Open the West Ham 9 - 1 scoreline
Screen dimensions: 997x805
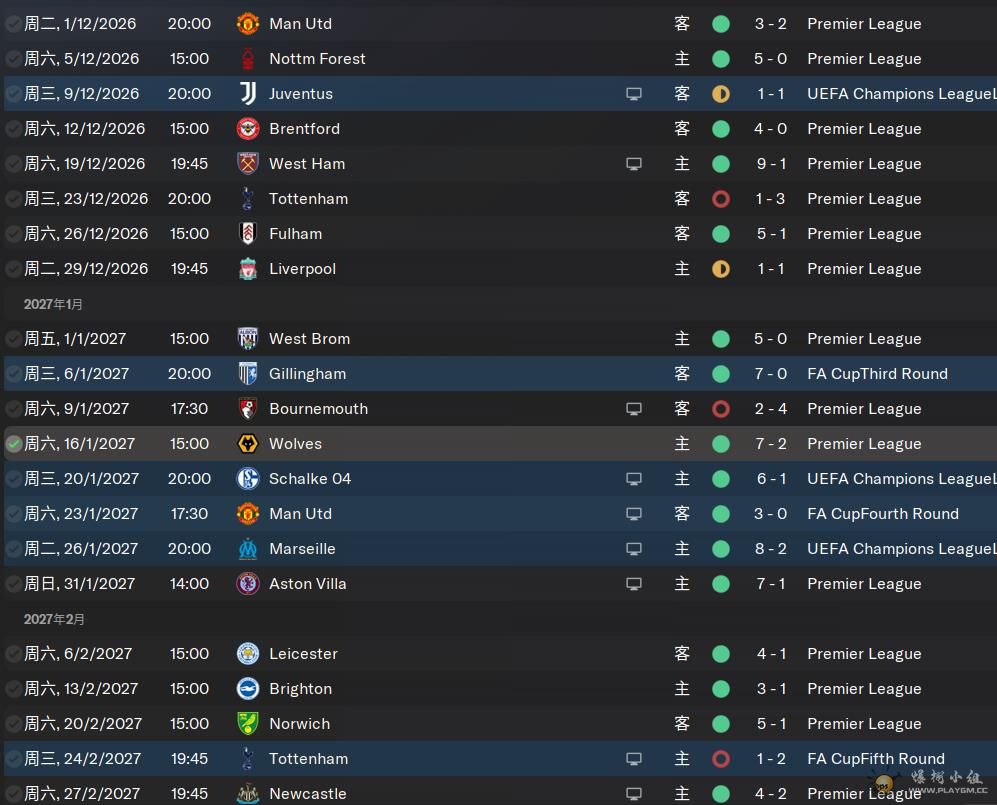click(770, 164)
